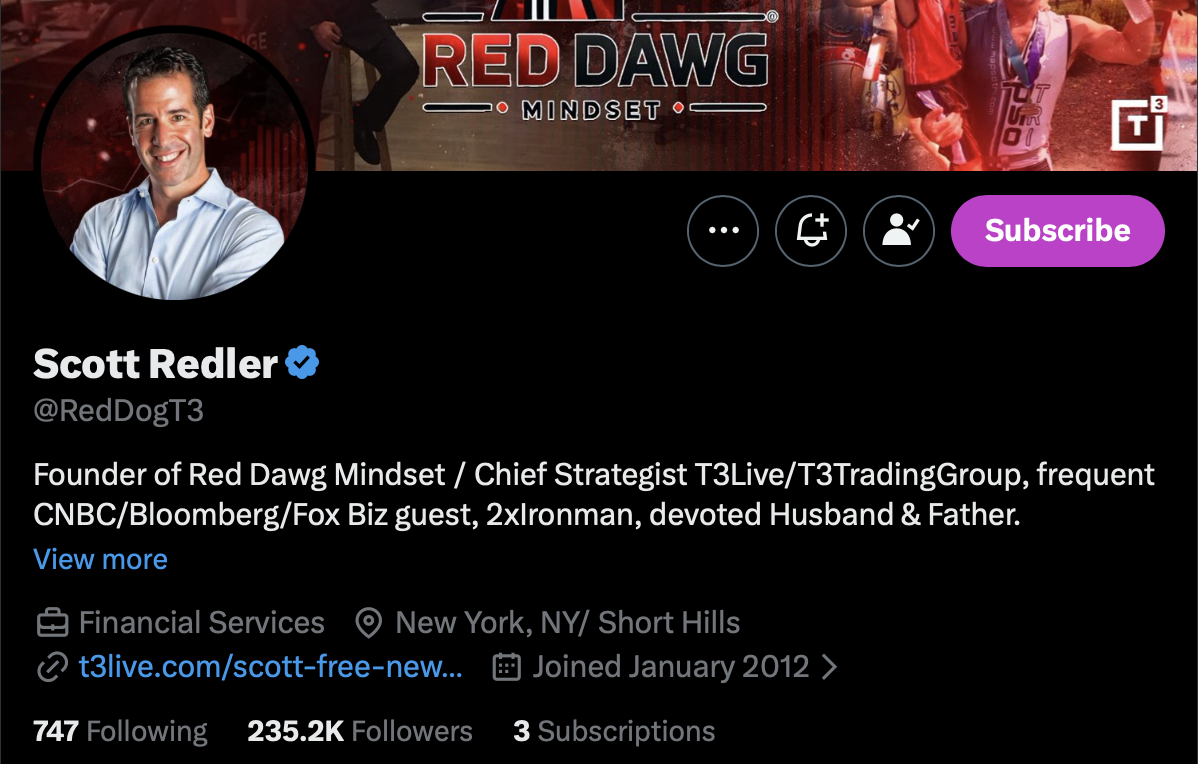Click the Financial Services category label

click(x=202, y=623)
